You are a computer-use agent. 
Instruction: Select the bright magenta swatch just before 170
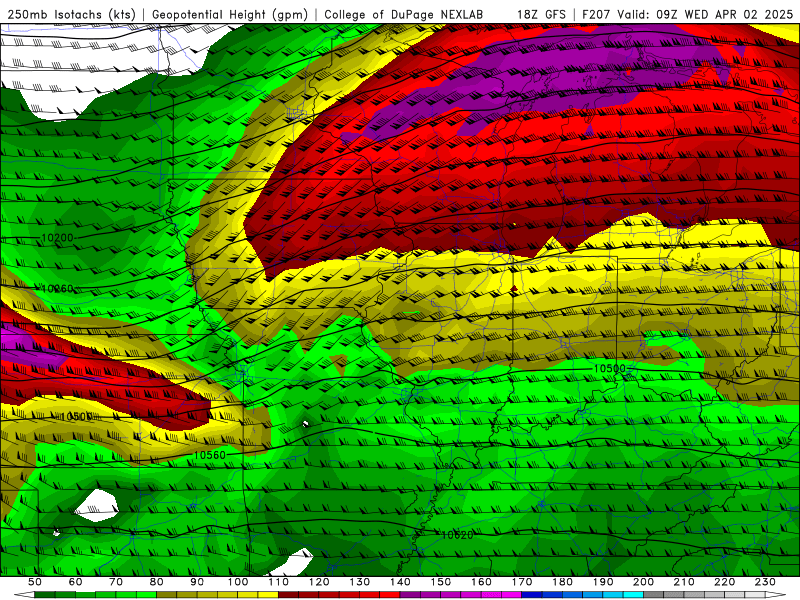(x=512, y=594)
